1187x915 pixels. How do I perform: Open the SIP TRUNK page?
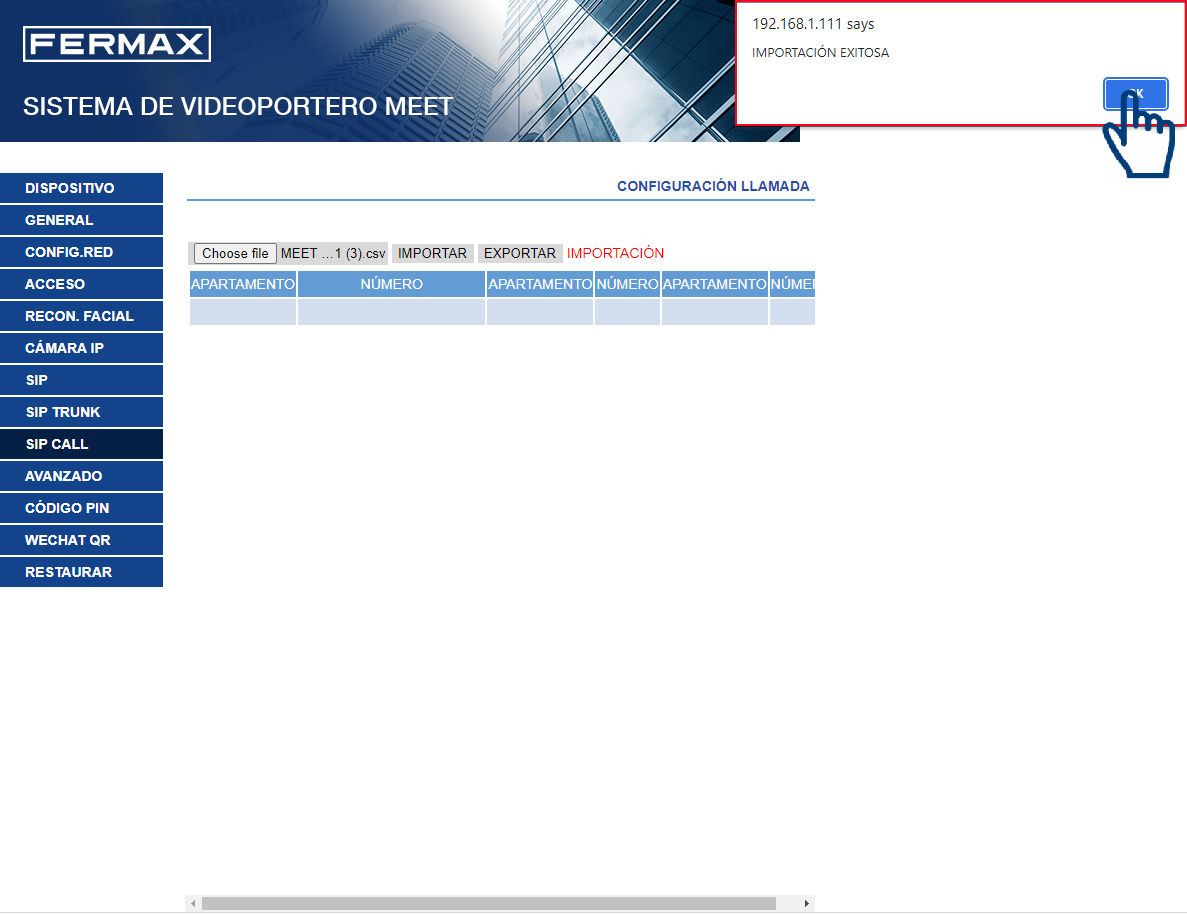tap(81, 412)
